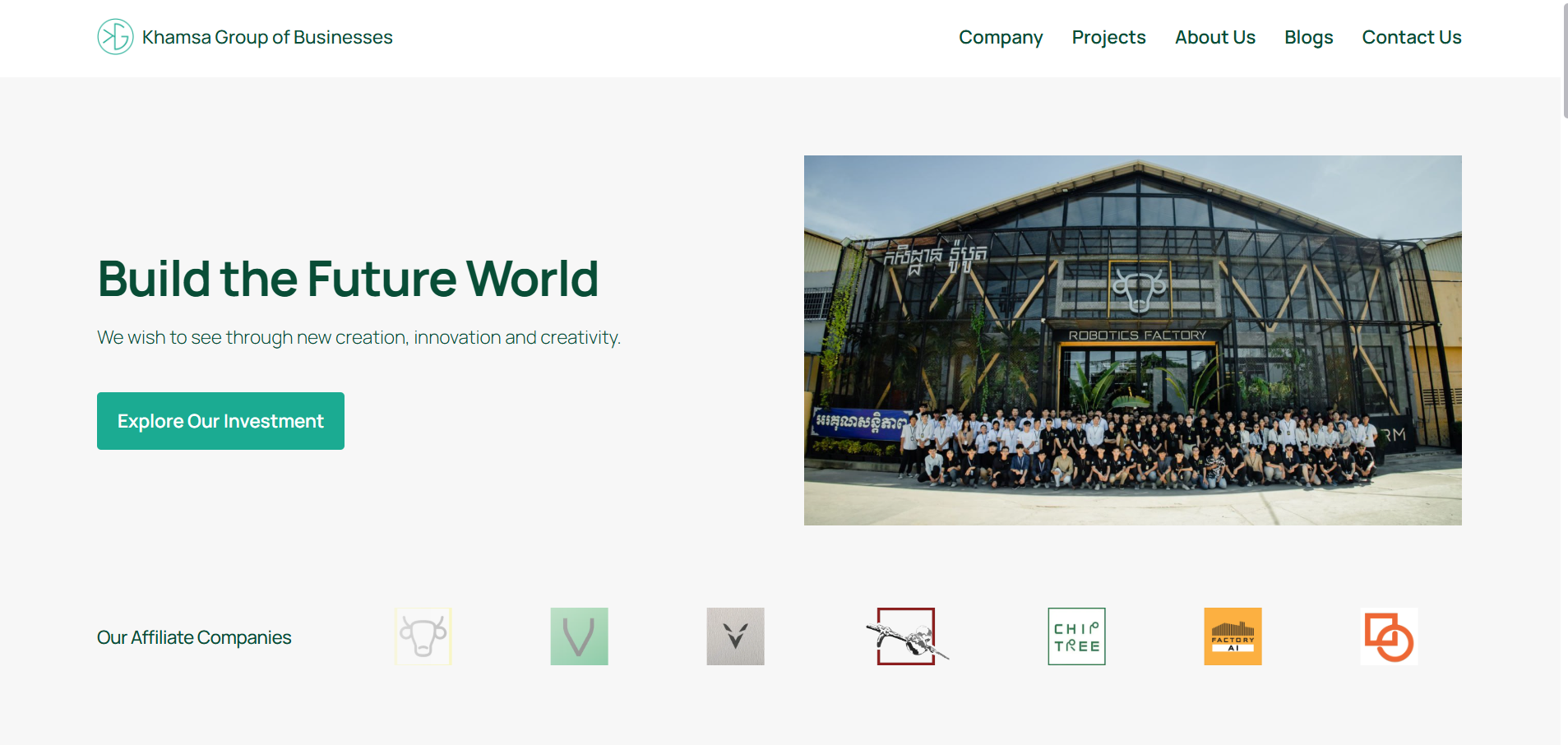1568x745 pixels.
Task: Open the red-framed dragonfly affiliate logo
Action: tap(907, 636)
